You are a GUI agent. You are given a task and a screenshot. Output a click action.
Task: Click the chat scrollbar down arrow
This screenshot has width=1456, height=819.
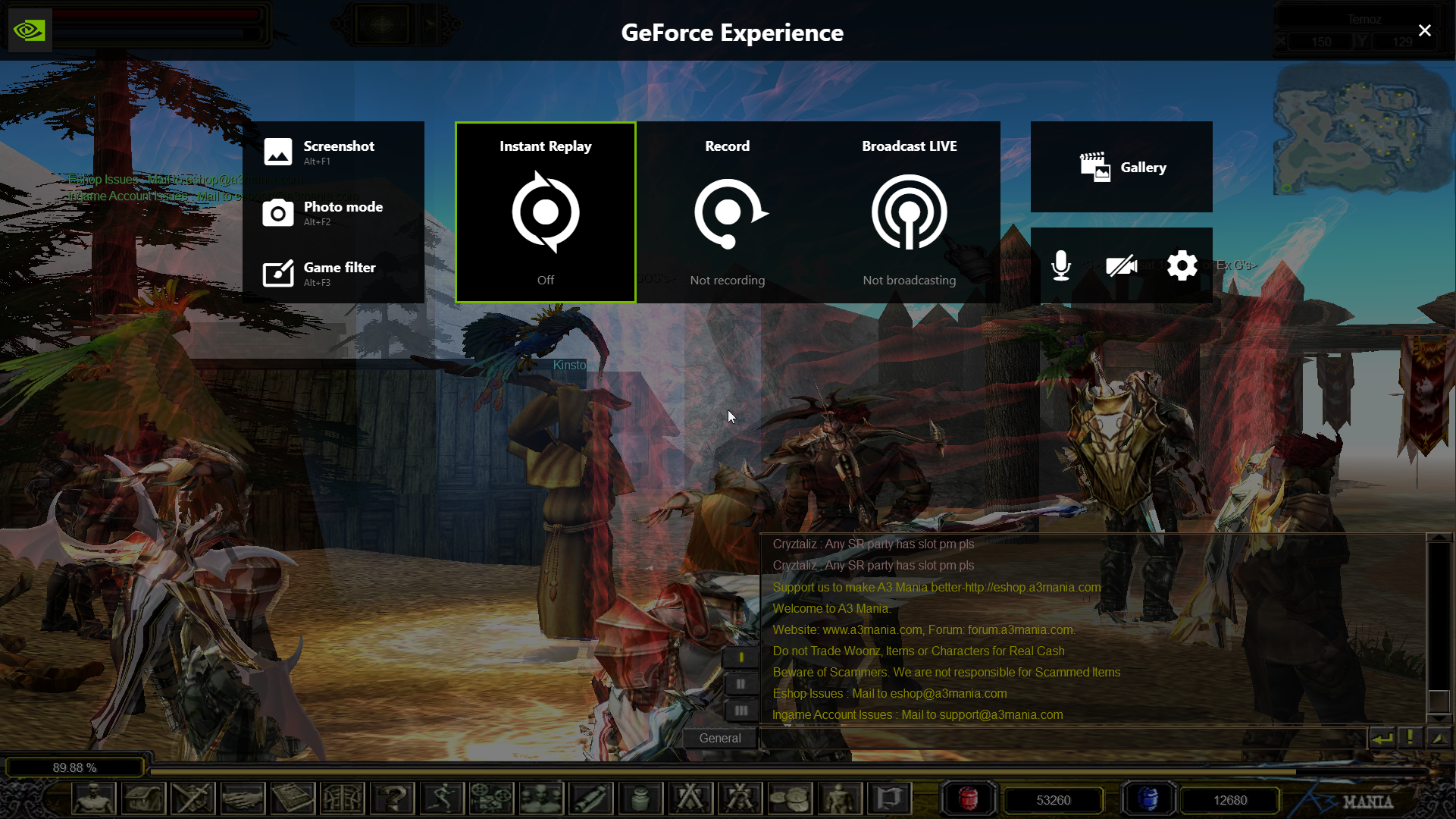pyautogui.click(x=1439, y=718)
